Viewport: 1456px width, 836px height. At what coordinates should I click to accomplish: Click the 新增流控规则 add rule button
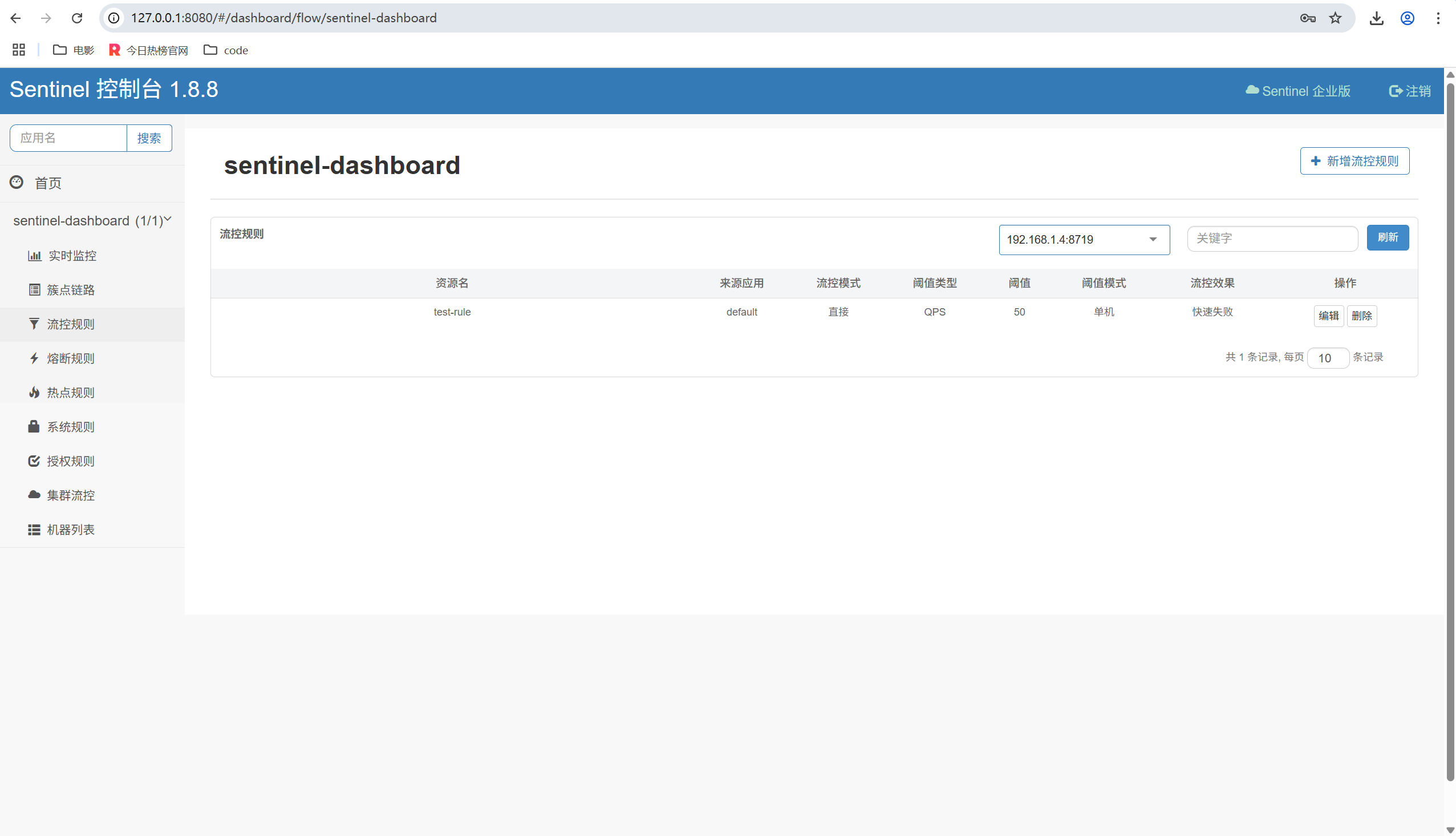pyautogui.click(x=1354, y=161)
